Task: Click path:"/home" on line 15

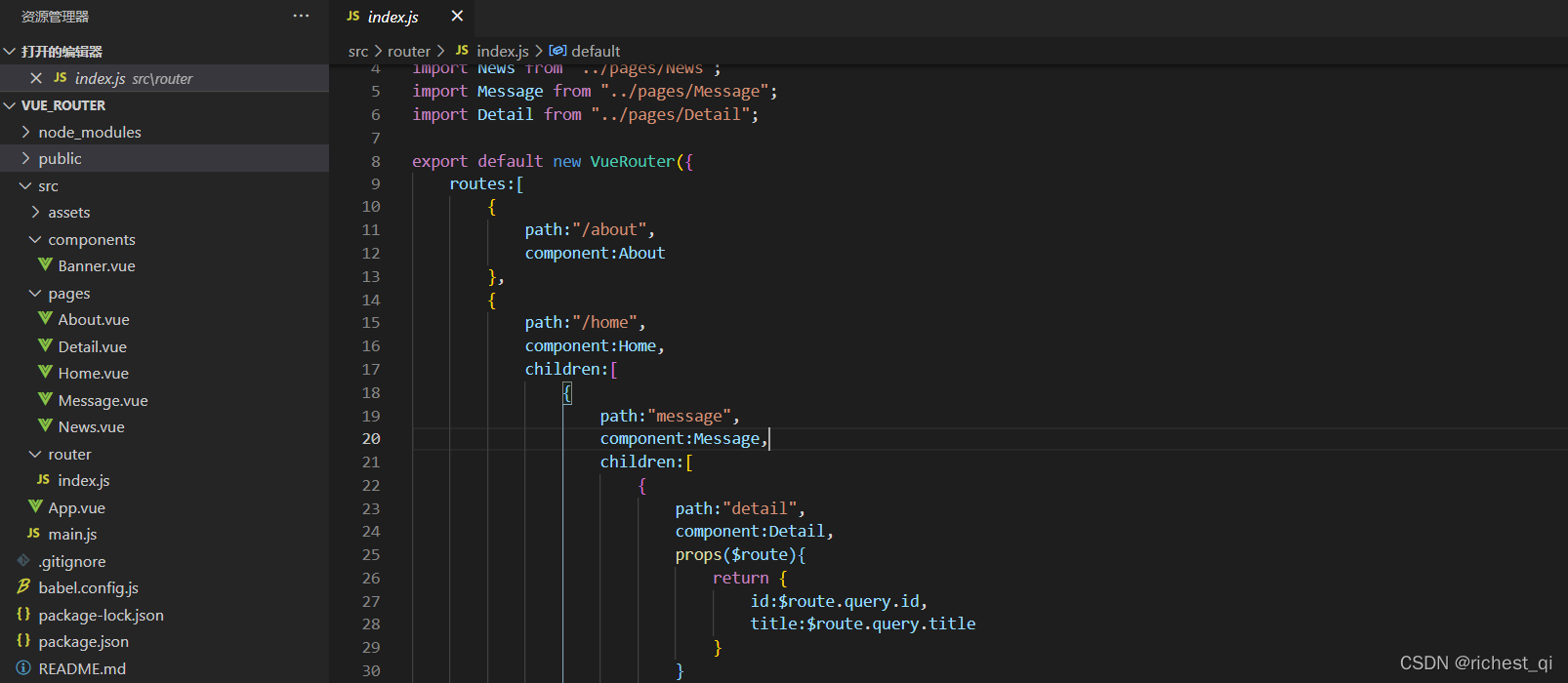Action: click(585, 323)
